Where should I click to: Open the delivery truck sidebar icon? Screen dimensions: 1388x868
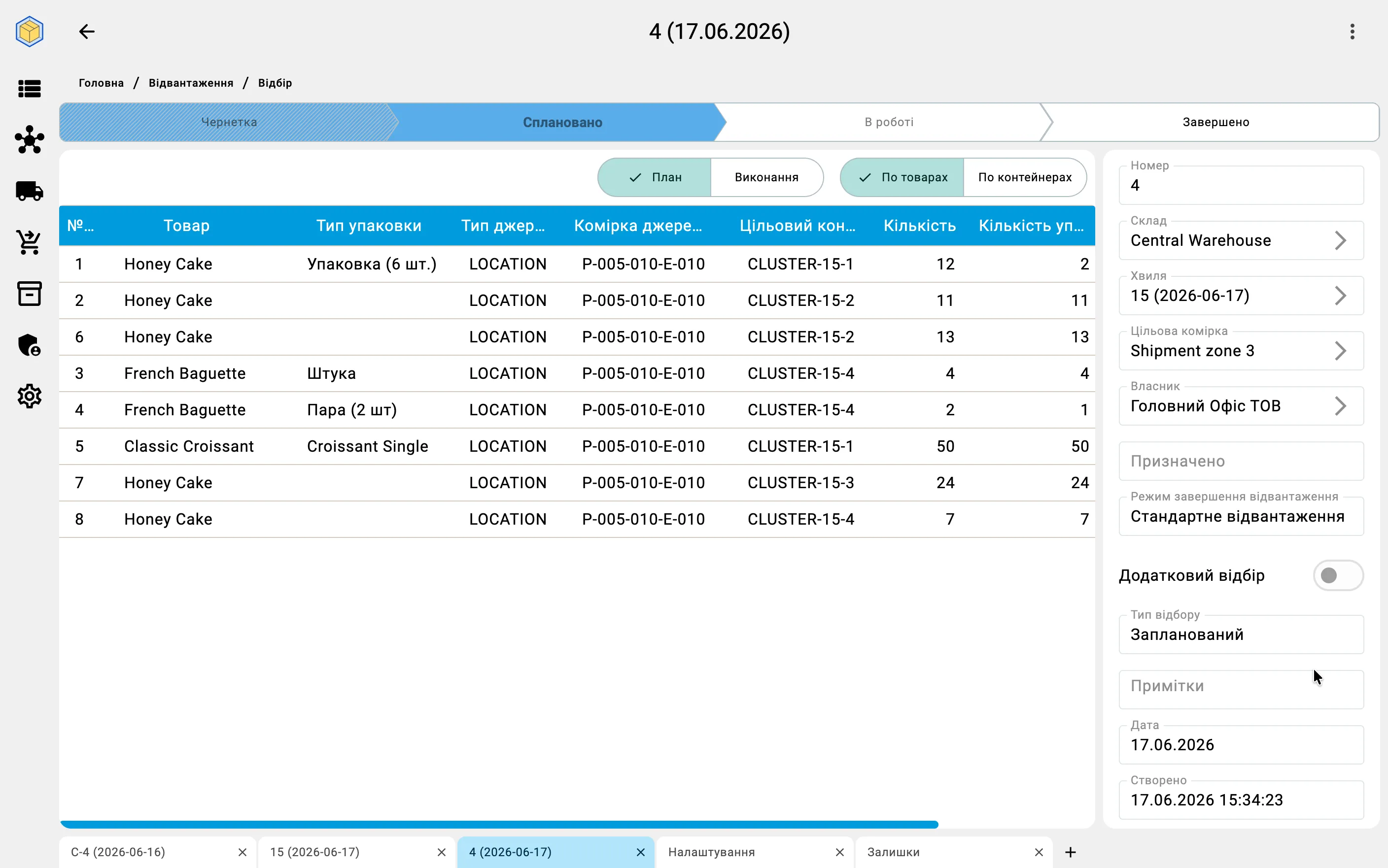(x=29, y=191)
